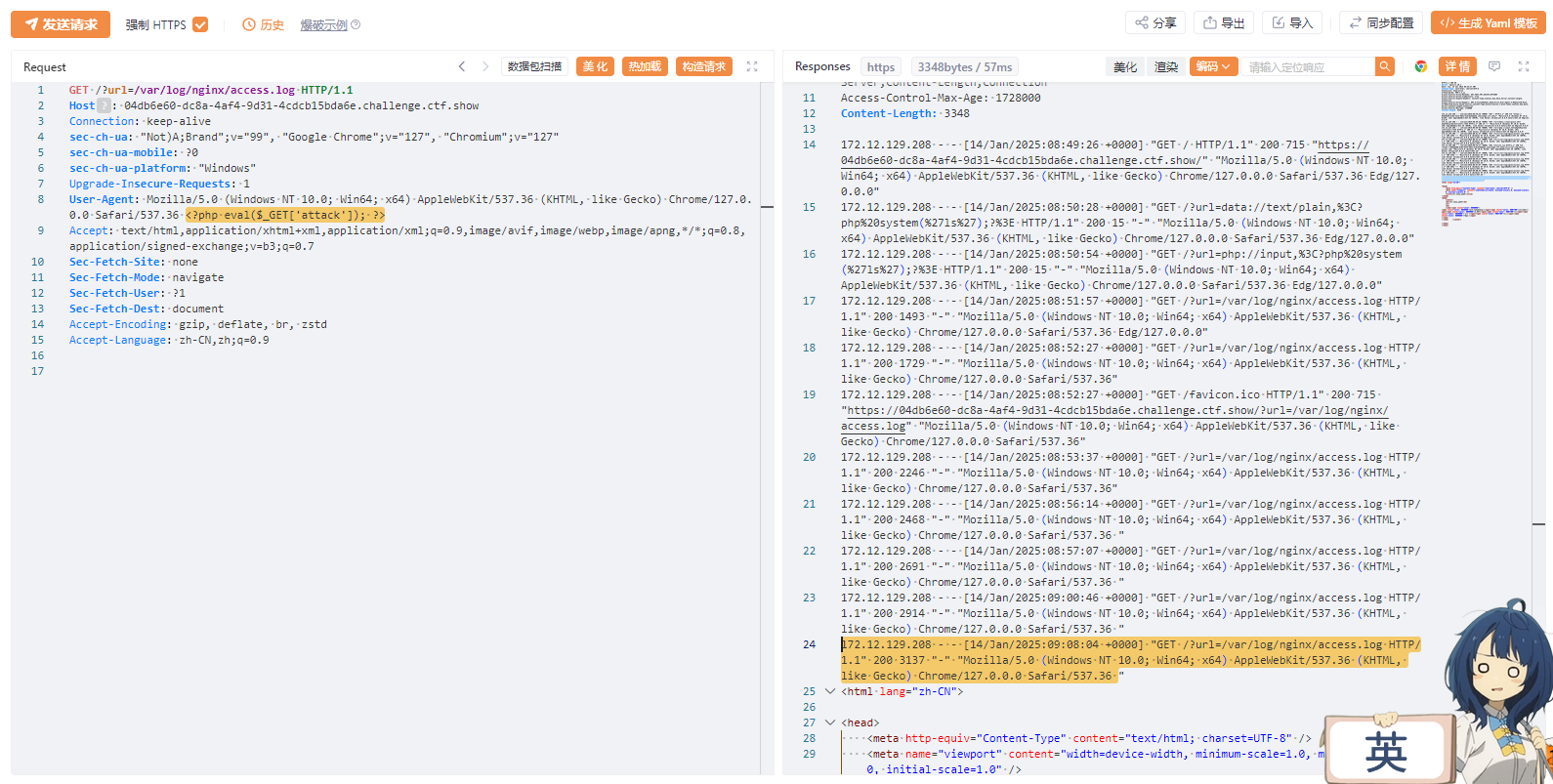Open response in Chrome browser icon
The width and height of the screenshot is (1553, 784).
1421,66
